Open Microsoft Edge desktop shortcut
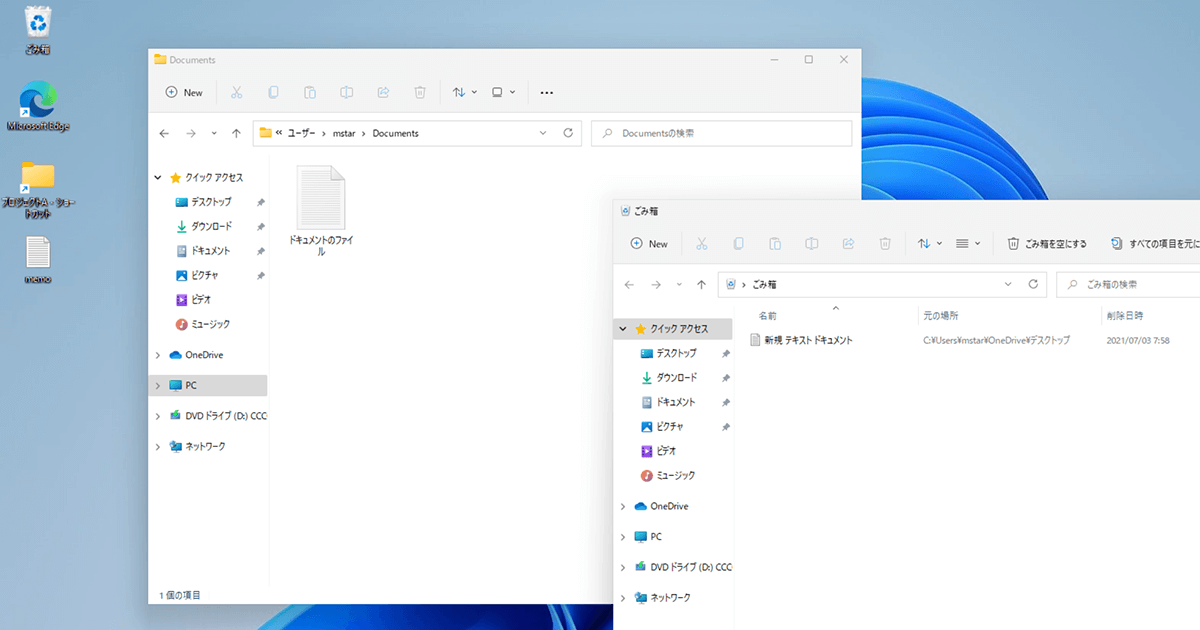1200x630 pixels. [x=38, y=106]
